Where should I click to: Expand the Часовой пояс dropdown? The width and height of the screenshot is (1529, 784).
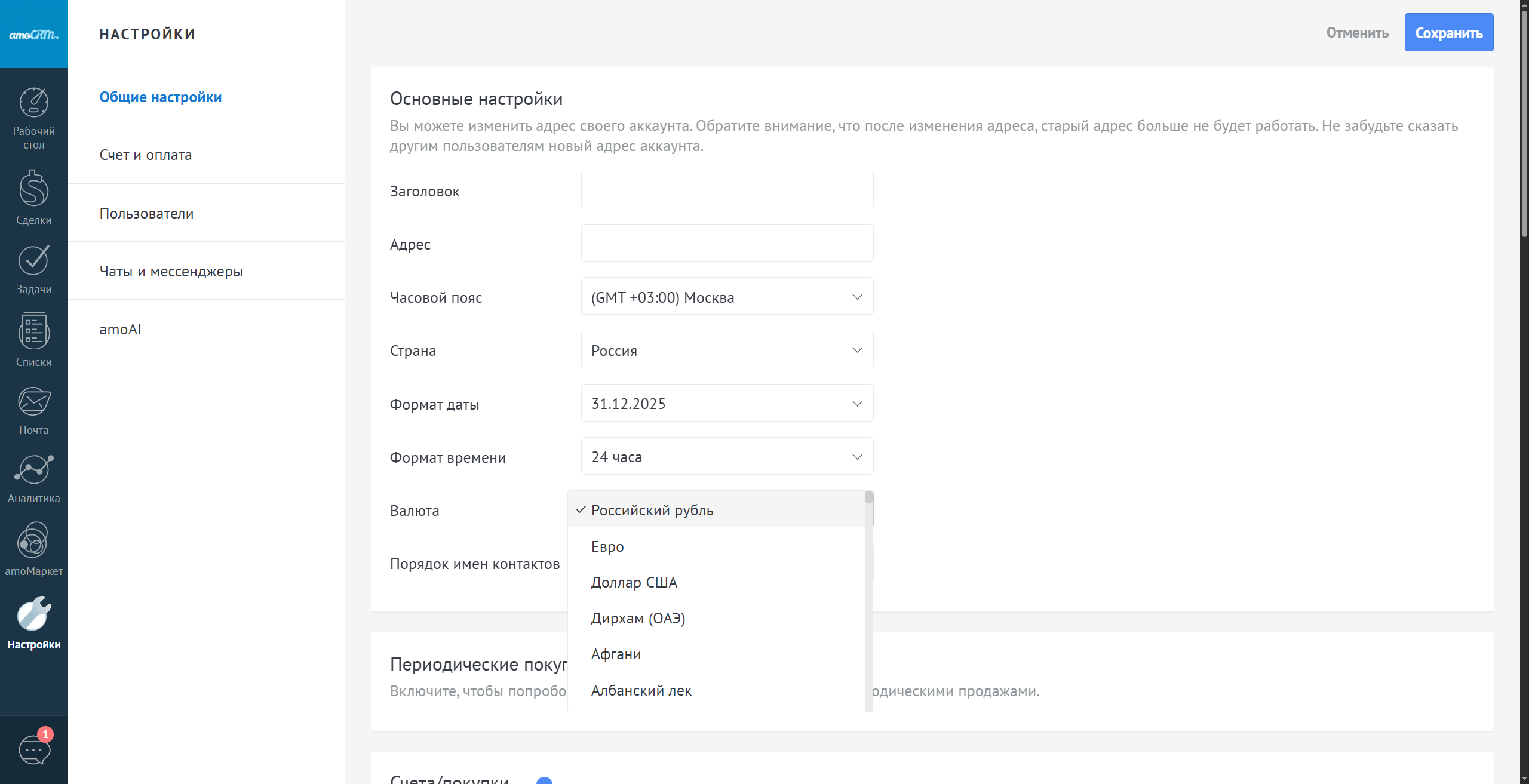(727, 297)
